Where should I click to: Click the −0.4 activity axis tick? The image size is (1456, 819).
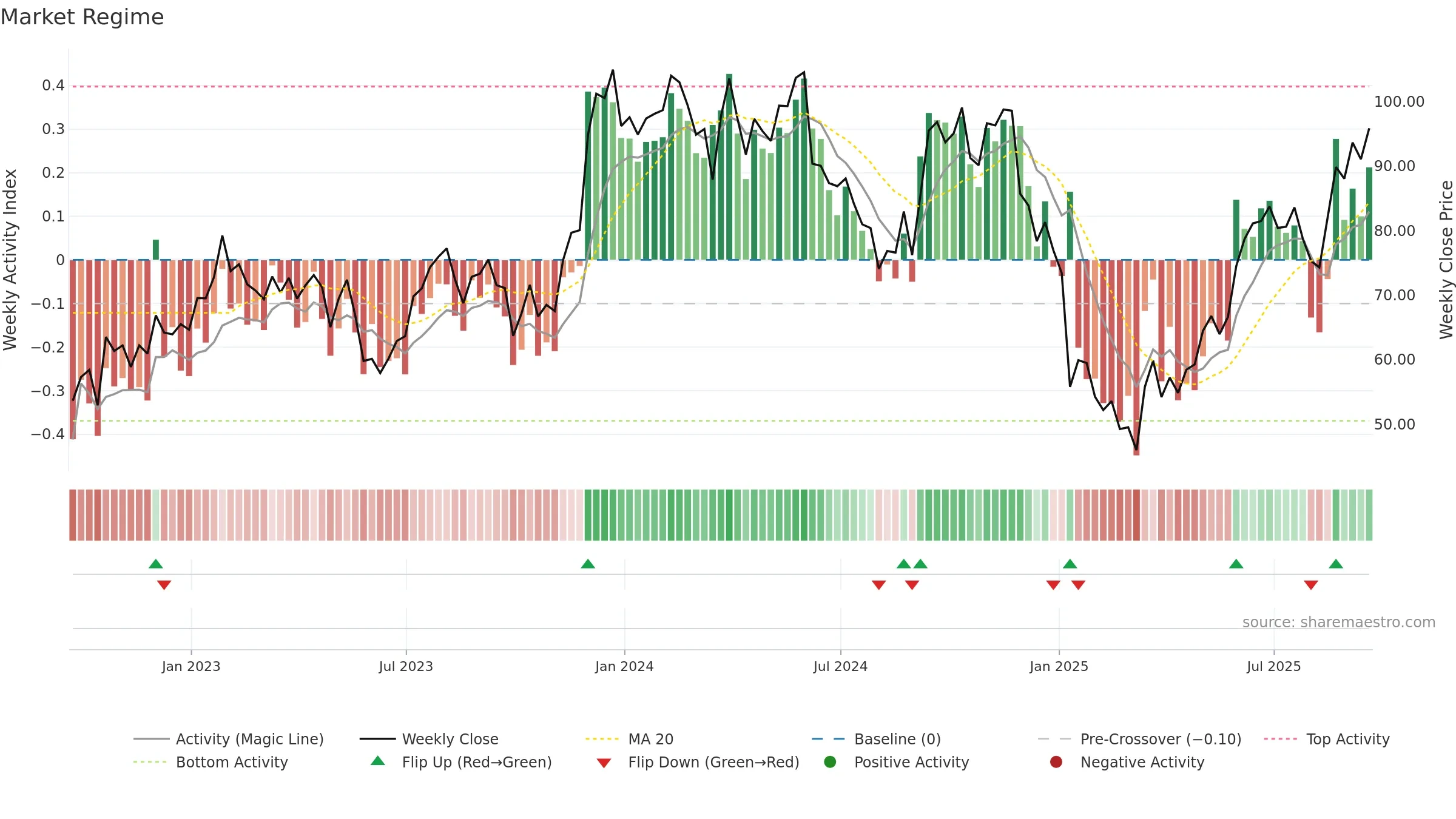click(x=48, y=434)
